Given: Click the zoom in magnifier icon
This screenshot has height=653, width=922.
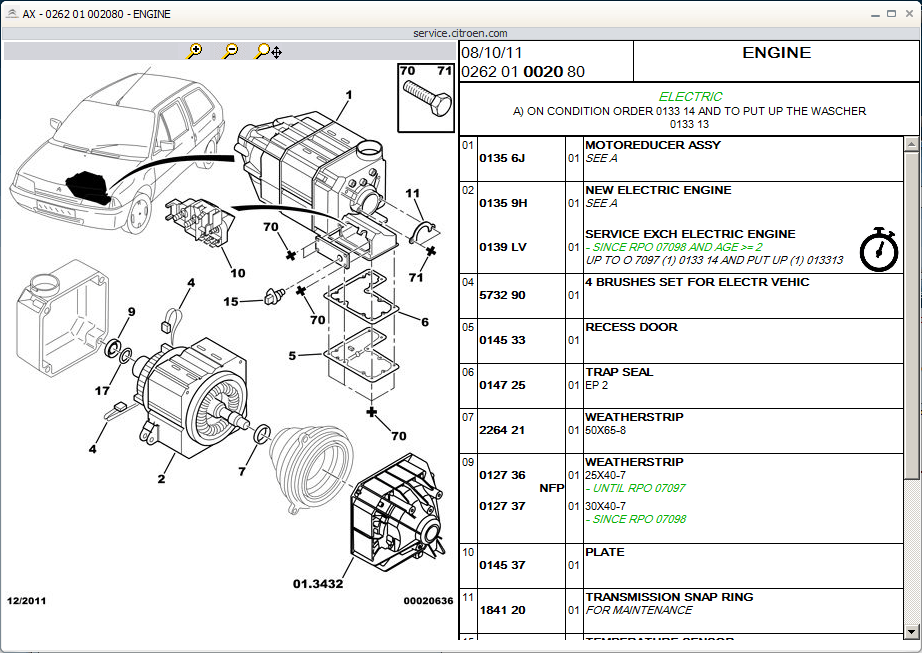Looking at the screenshot, I should (x=195, y=51).
